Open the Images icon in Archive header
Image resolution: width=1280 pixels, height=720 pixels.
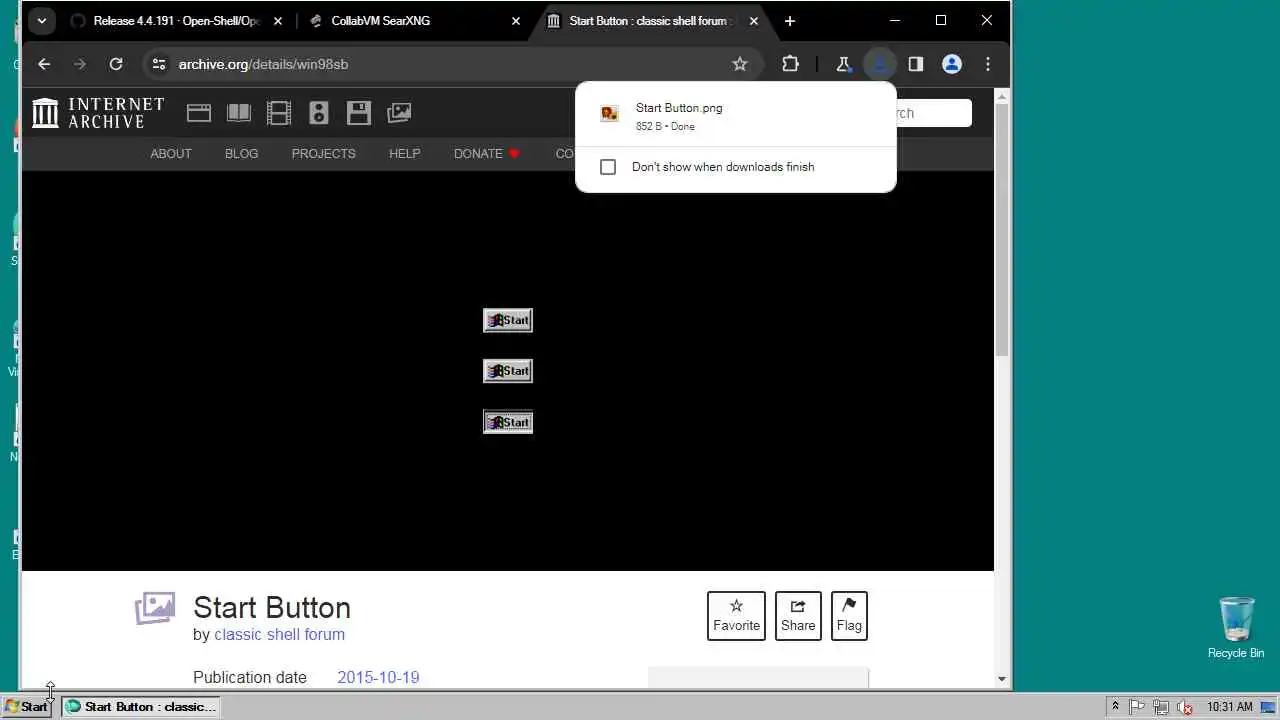[x=399, y=113]
